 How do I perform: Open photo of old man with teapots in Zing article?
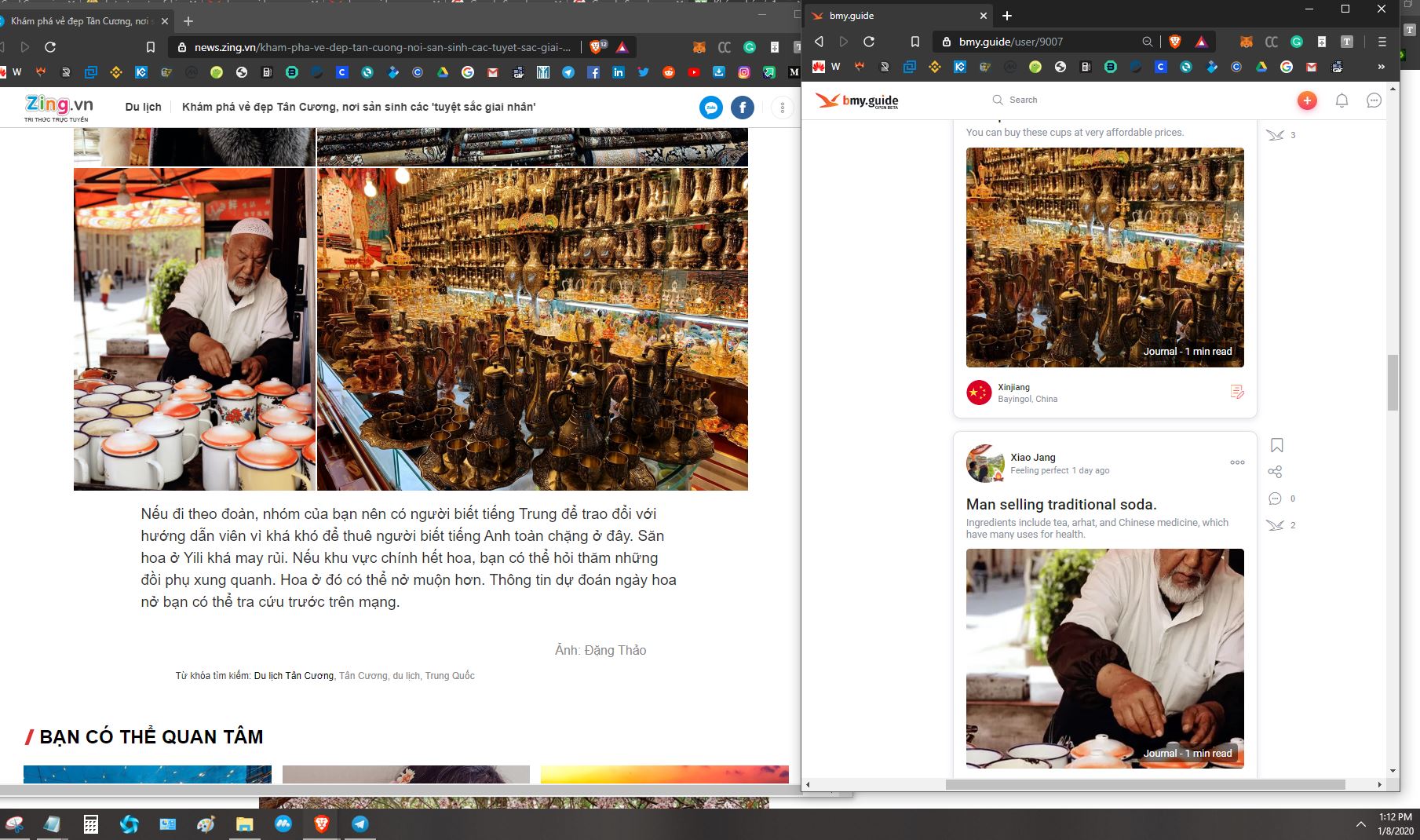(x=195, y=329)
